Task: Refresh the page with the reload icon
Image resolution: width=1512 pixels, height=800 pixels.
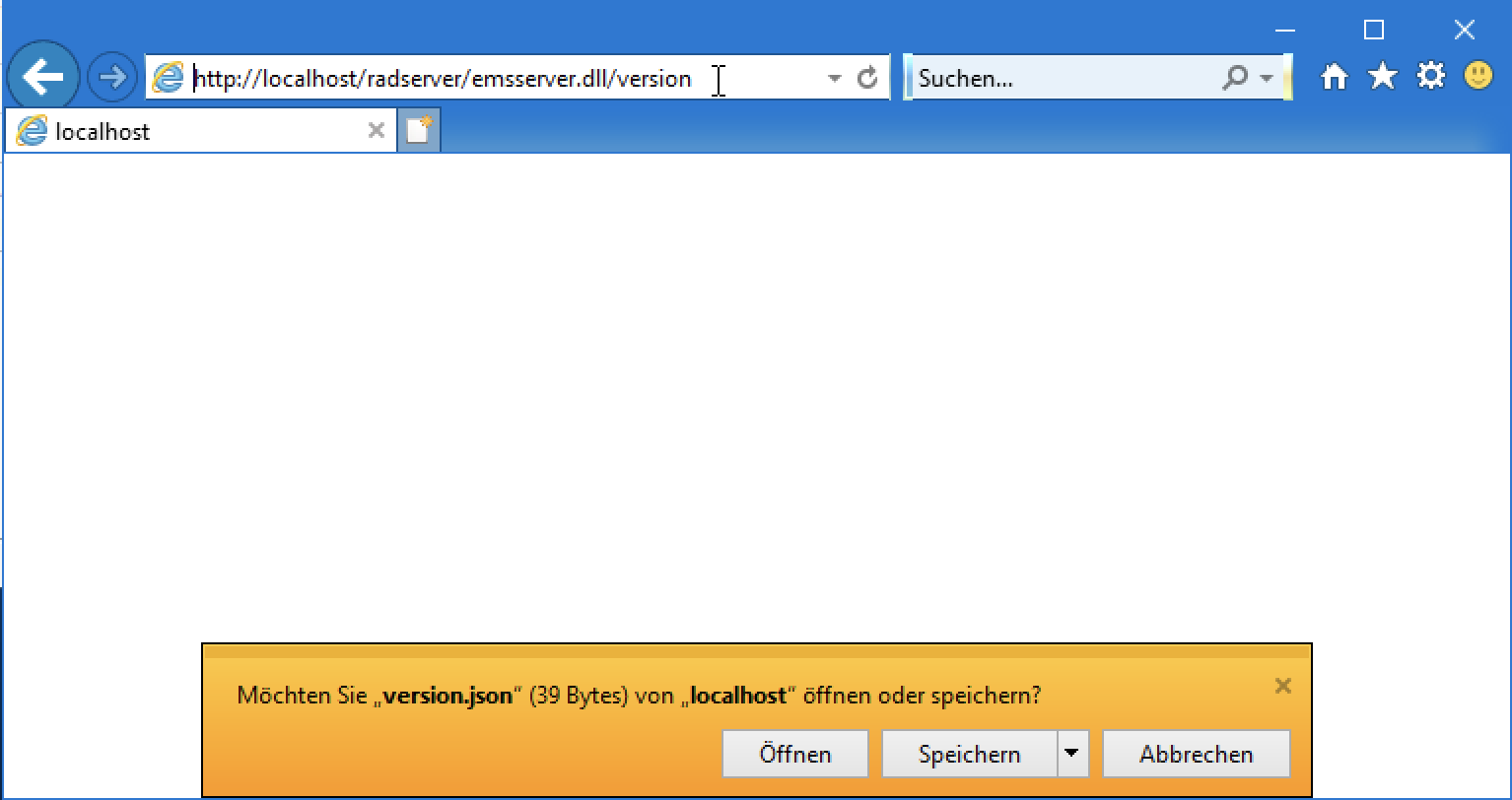Action: click(867, 78)
